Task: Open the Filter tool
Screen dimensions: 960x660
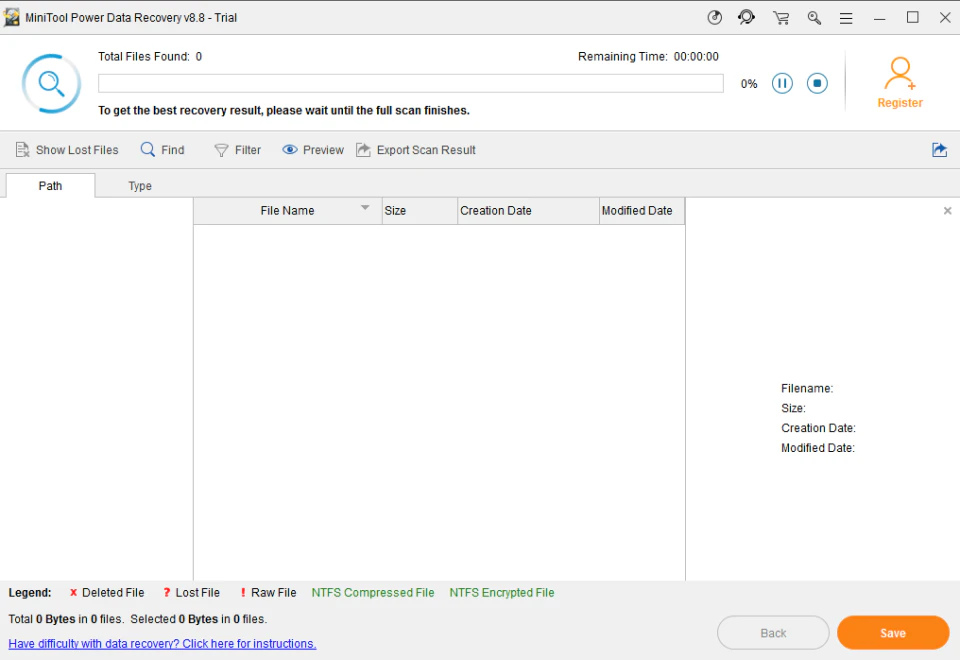Action: pos(238,149)
